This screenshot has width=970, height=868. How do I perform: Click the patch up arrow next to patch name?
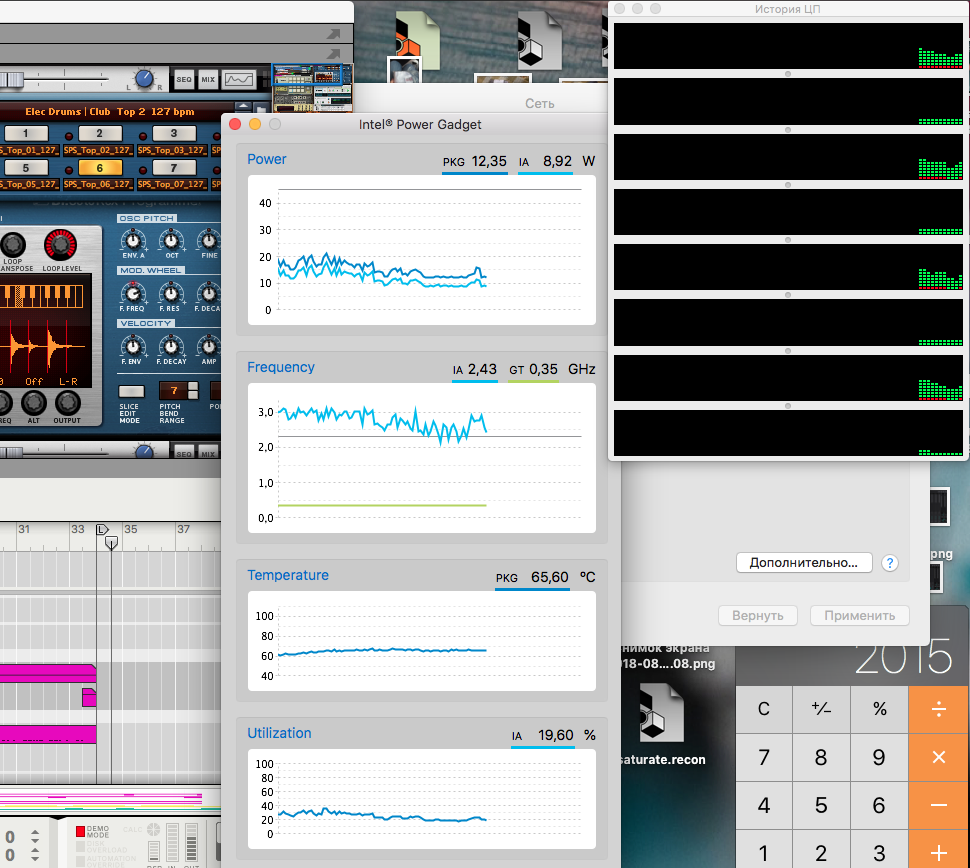pyautogui.click(x=244, y=106)
